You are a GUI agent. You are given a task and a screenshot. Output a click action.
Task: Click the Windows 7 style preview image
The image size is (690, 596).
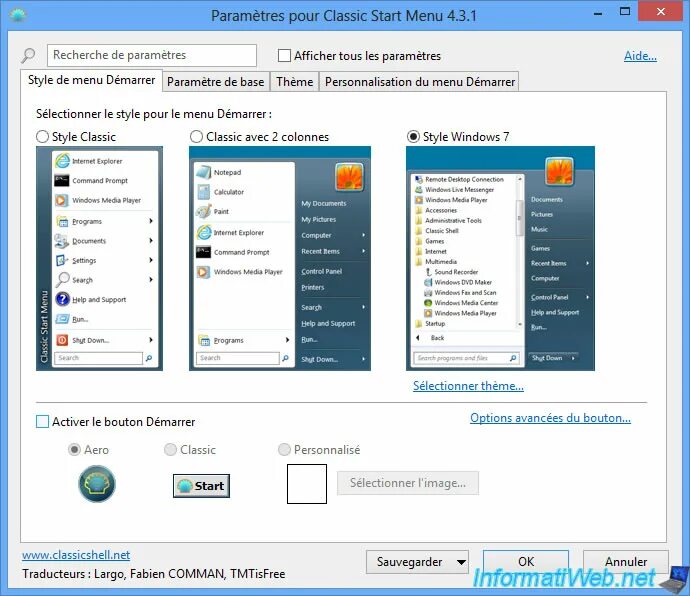pos(500,258)
